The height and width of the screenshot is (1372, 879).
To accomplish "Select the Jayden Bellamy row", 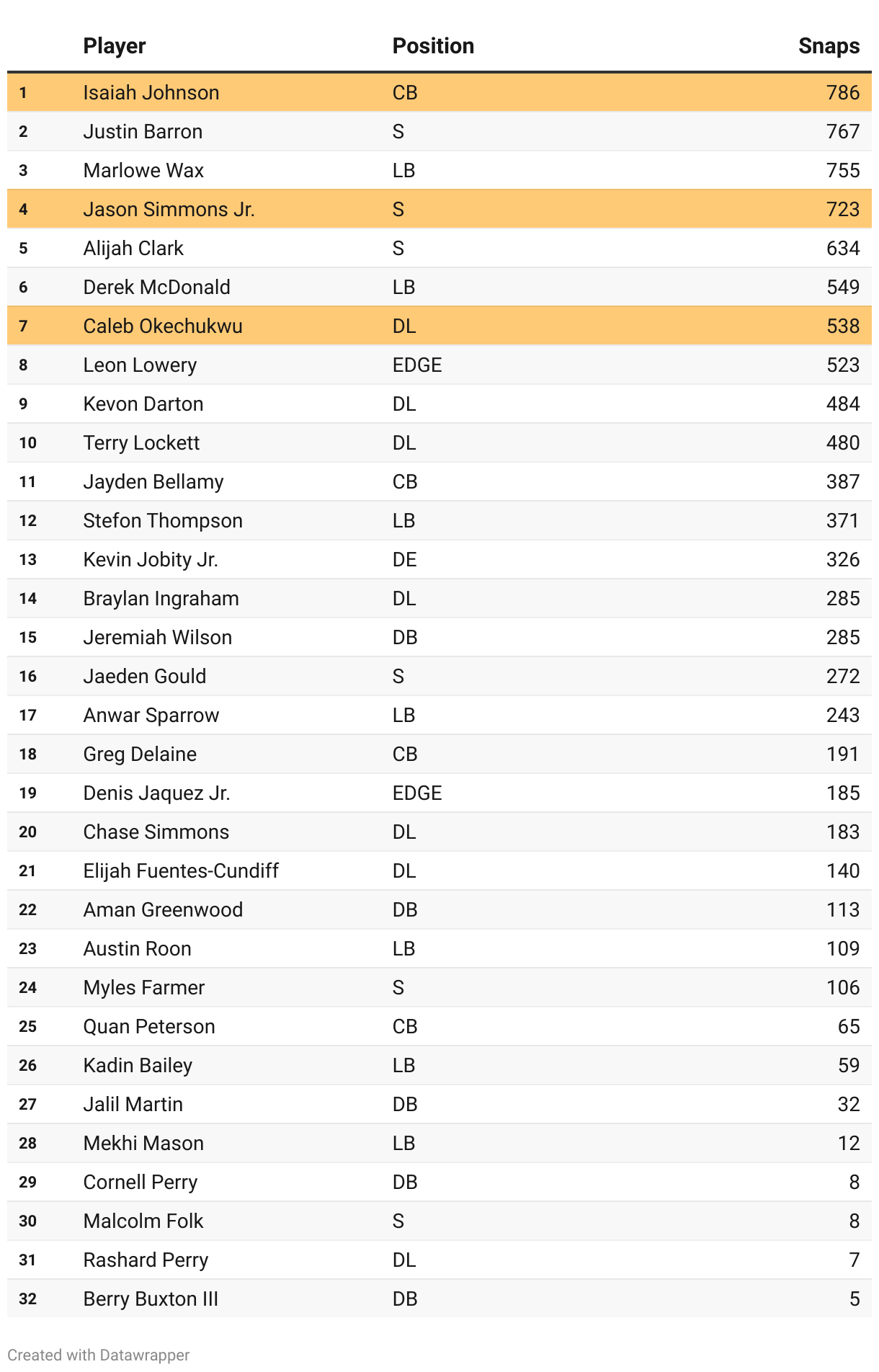I will pos(439,481).
